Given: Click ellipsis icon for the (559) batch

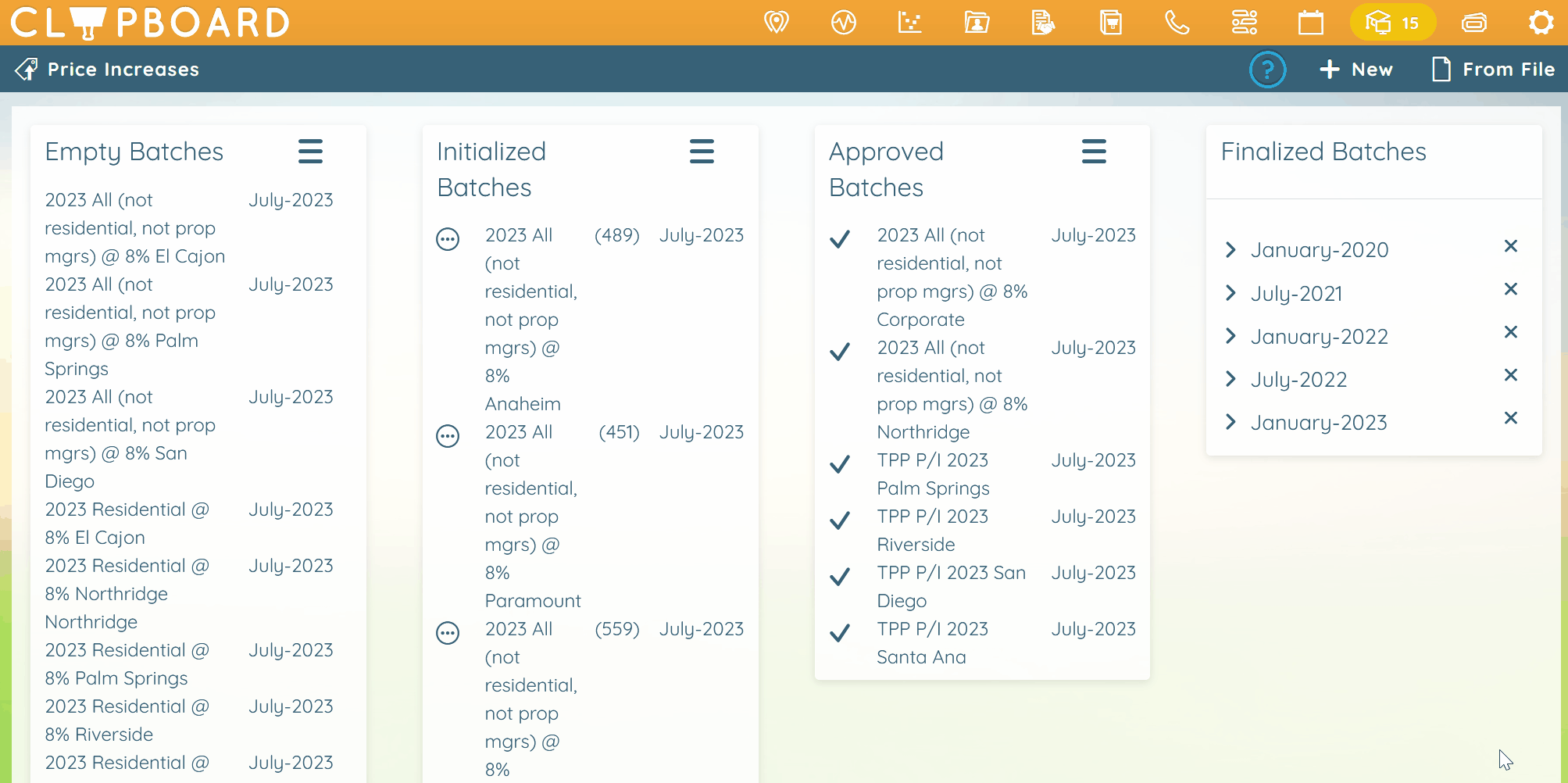Looking at the screenshot, I should click(448, 633).
